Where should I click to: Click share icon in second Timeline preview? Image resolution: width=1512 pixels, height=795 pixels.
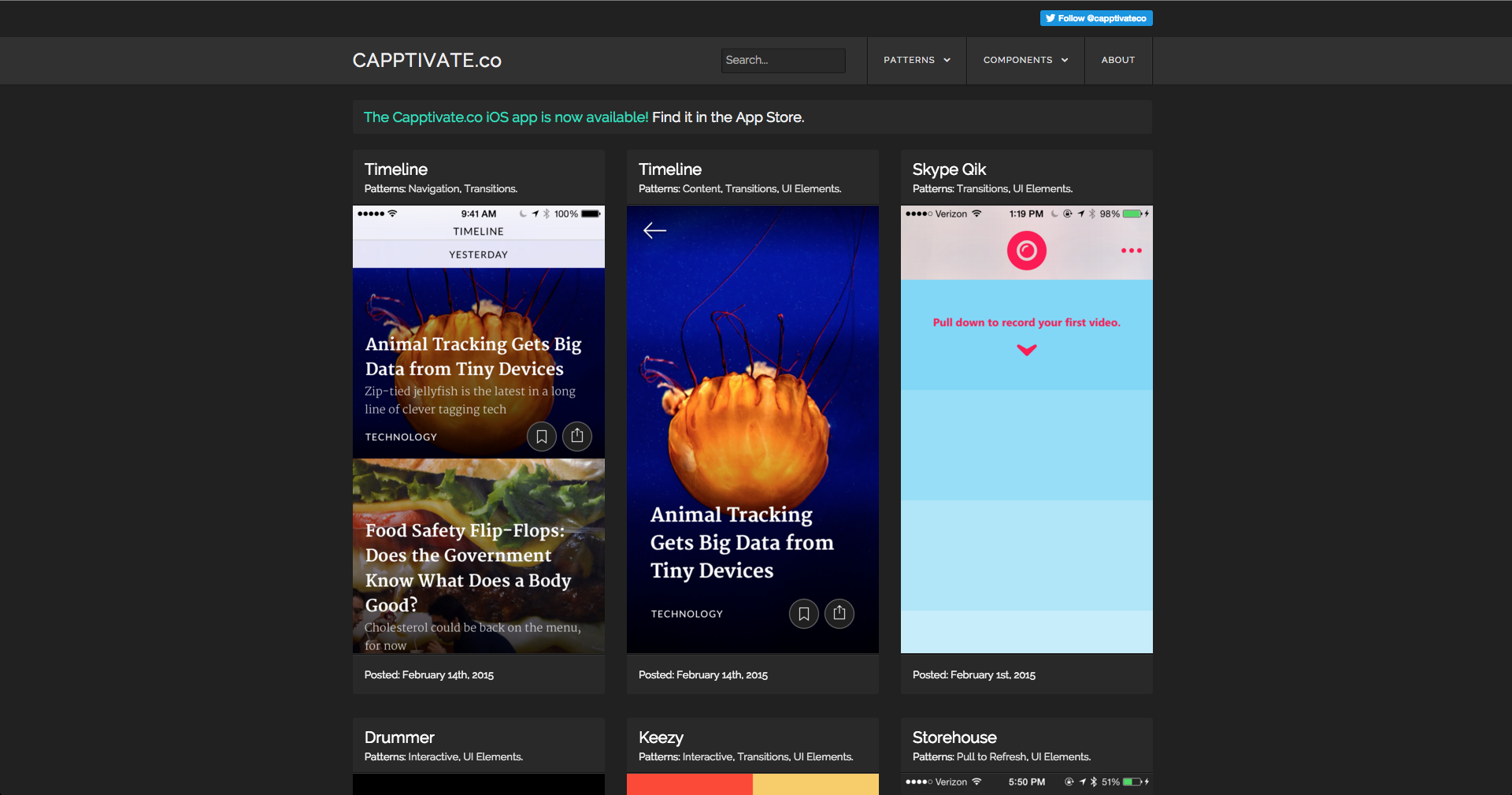click(839, 614)
